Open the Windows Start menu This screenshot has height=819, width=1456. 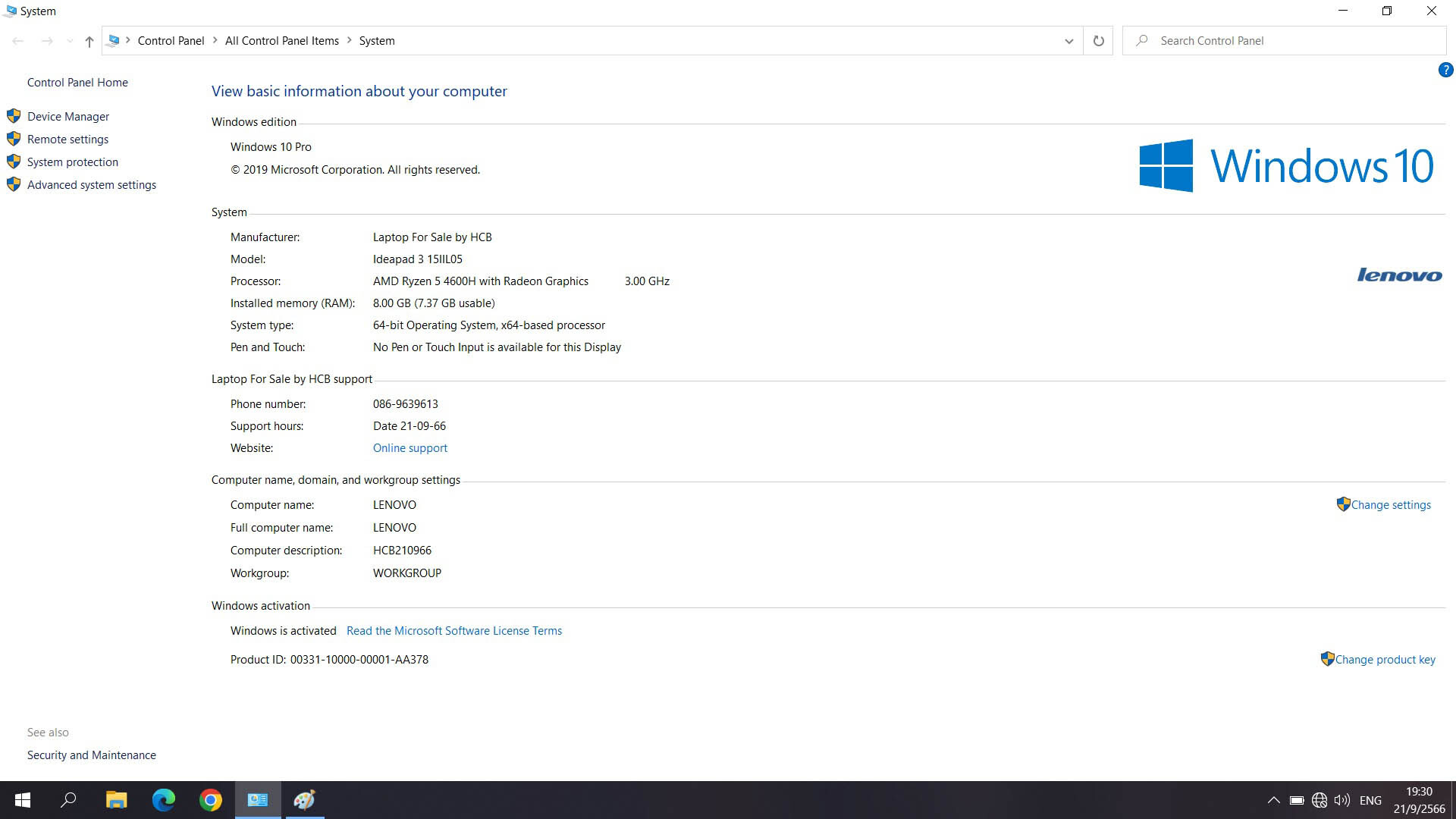pos(23,800)
